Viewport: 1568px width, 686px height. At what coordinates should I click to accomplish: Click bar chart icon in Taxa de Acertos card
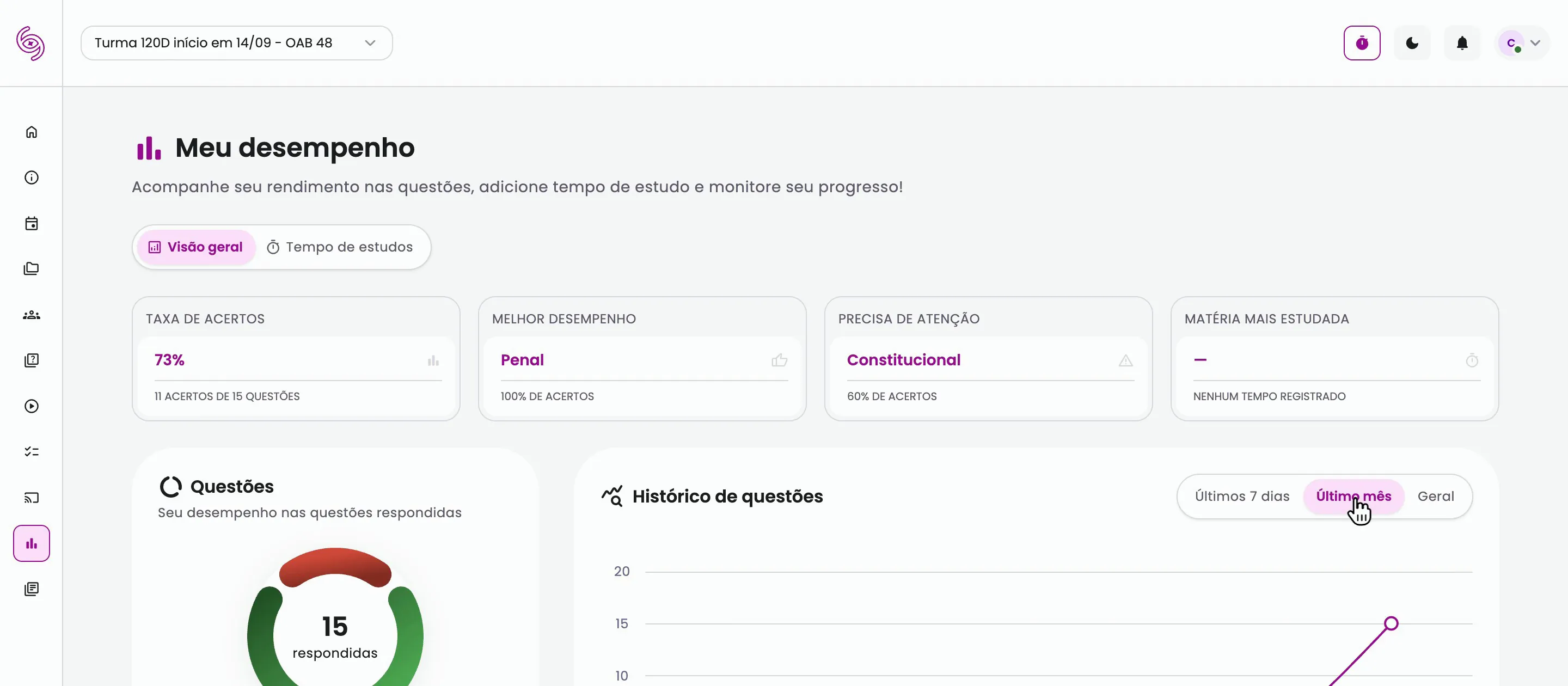pyautogui.click(x=433, y=360)
